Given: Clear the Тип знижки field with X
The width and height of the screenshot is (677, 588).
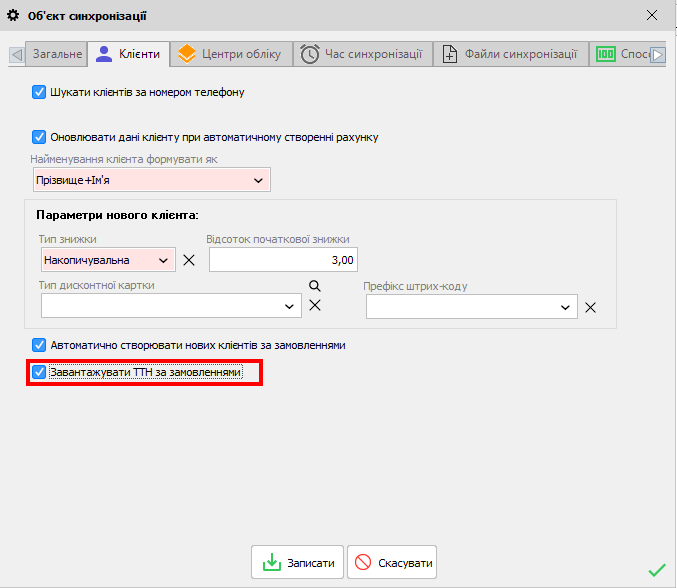Looking at the screenshot, I should (x=188, y=260).
